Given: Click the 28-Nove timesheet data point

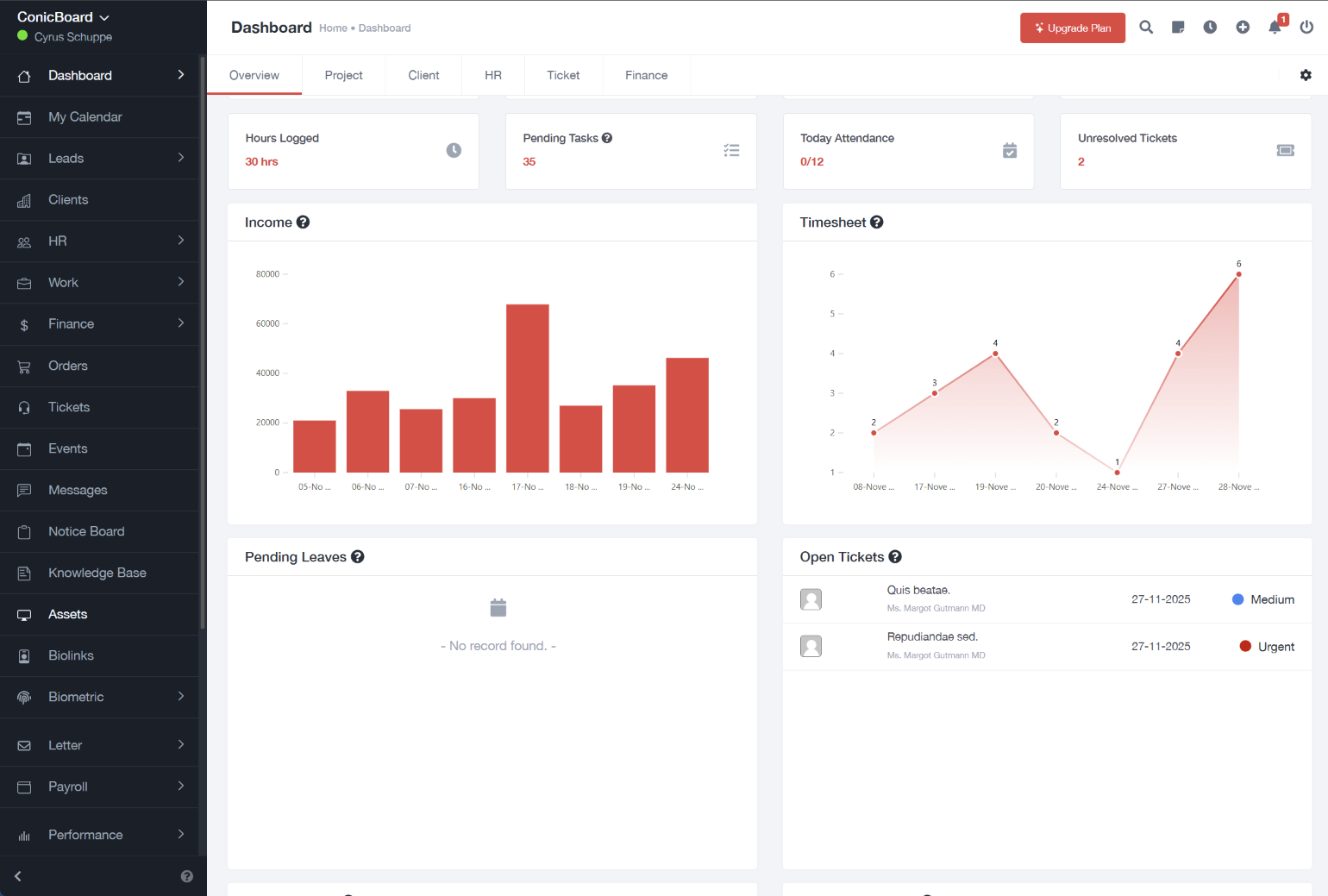Looking at the screenshot, I should coord(1238,274).
